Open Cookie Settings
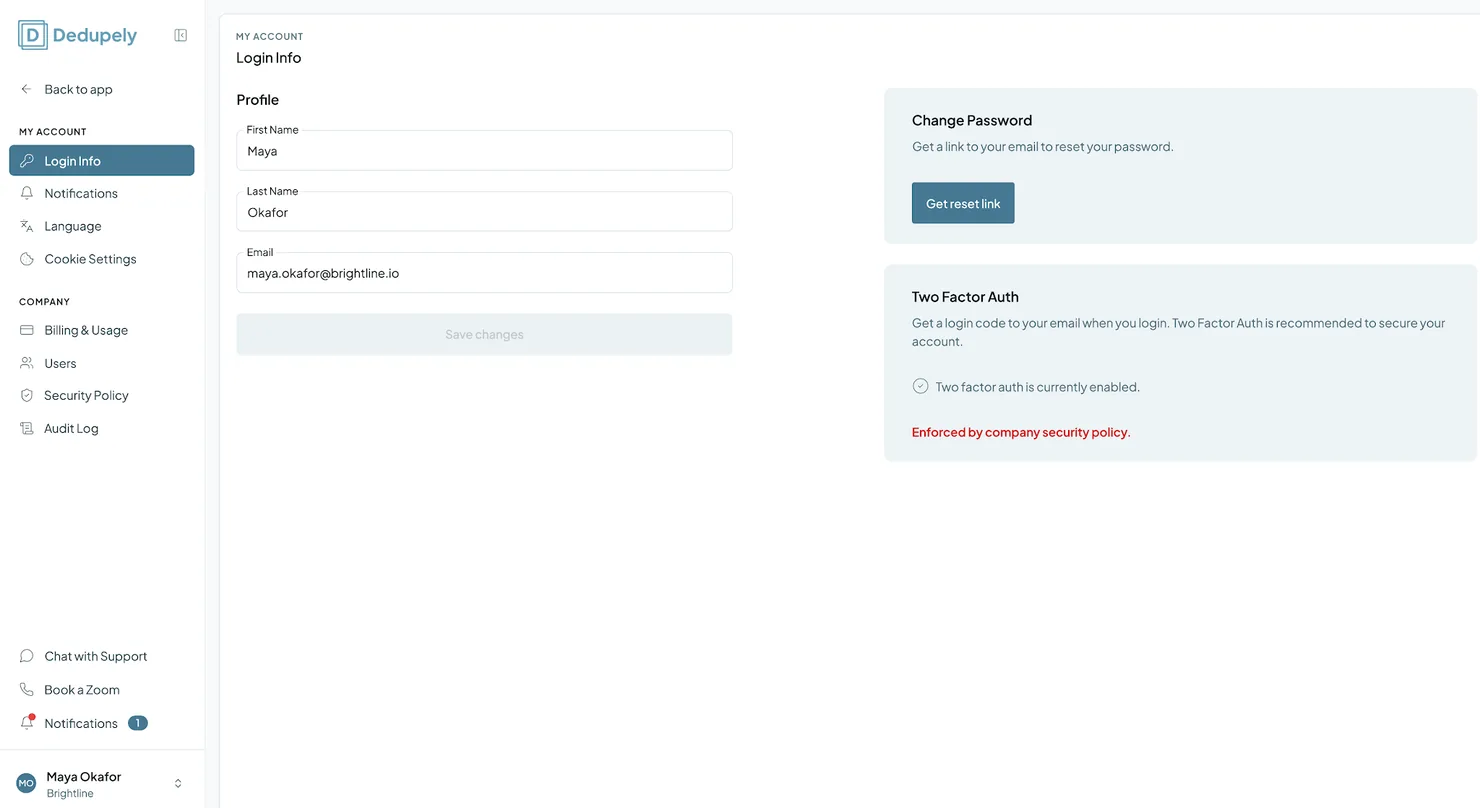 coord(102,259)
